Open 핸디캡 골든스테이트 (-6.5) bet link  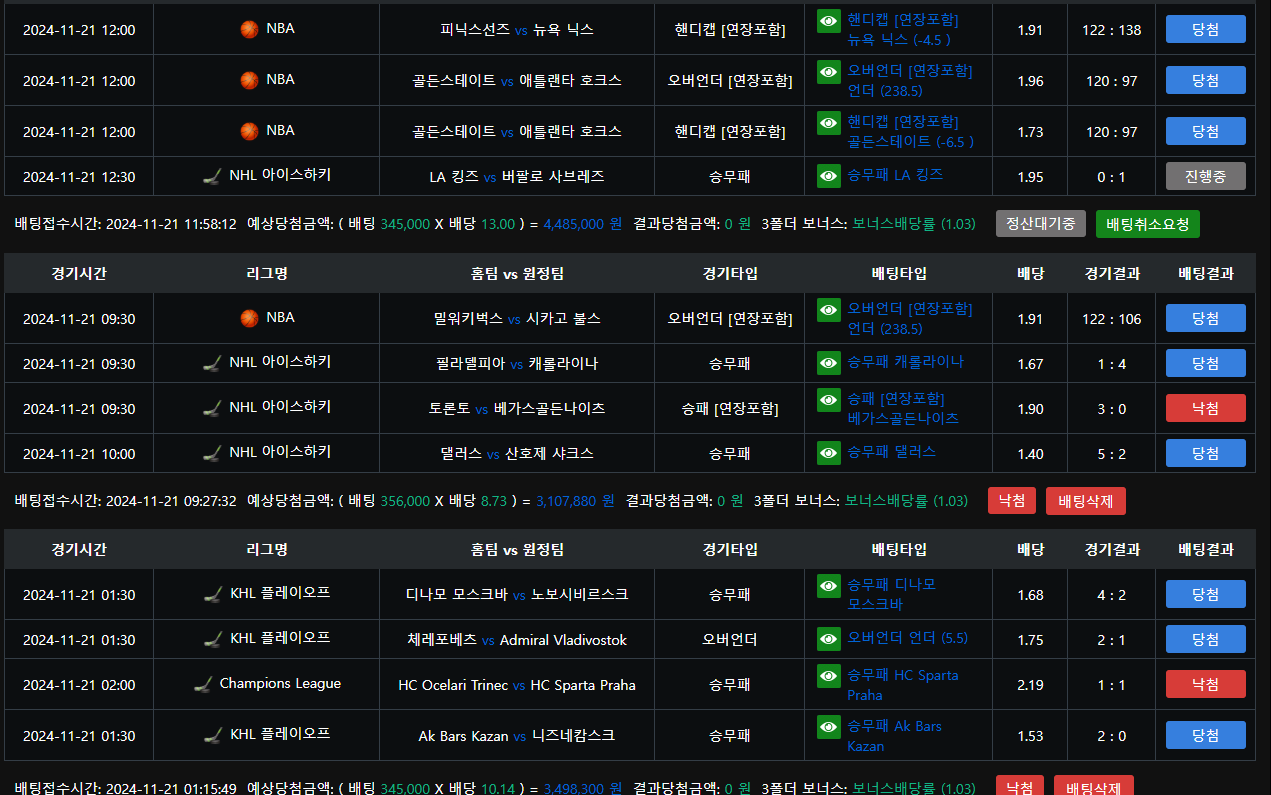point(909,131)
